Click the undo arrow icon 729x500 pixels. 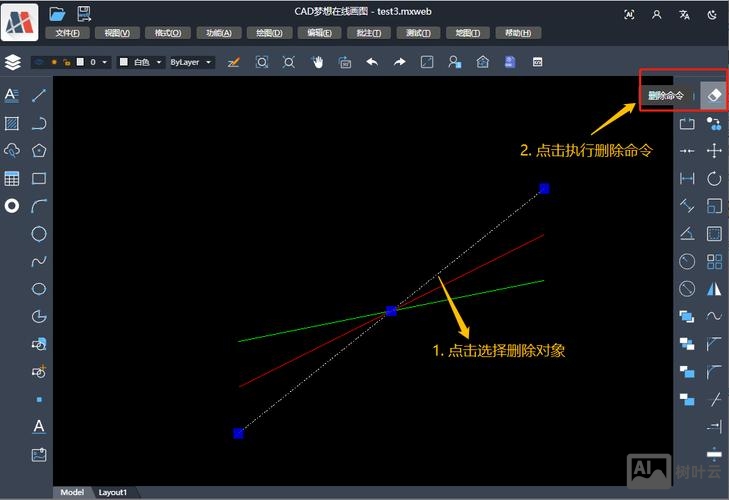point(372,62)
